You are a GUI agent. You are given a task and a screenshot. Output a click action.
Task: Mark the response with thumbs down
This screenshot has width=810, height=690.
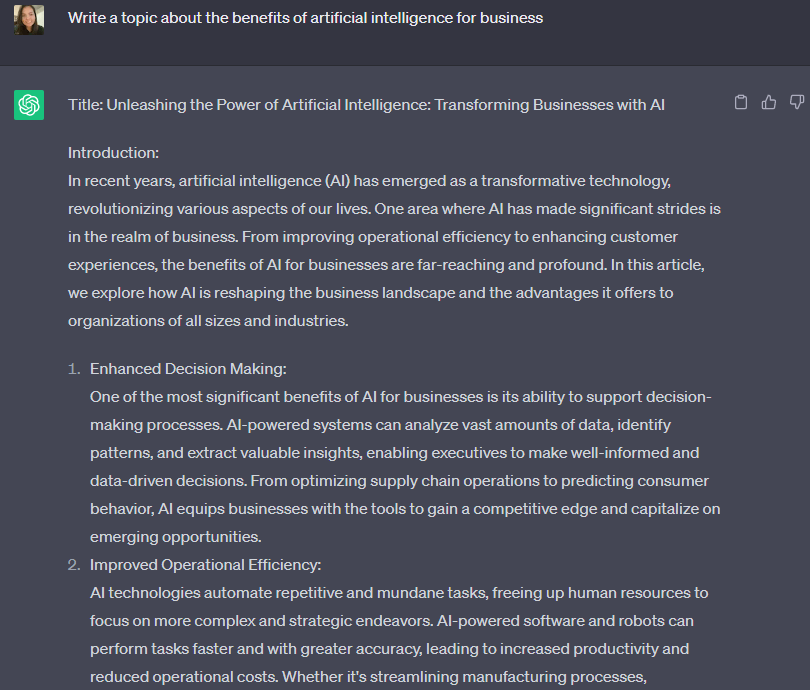coord(797,102)
